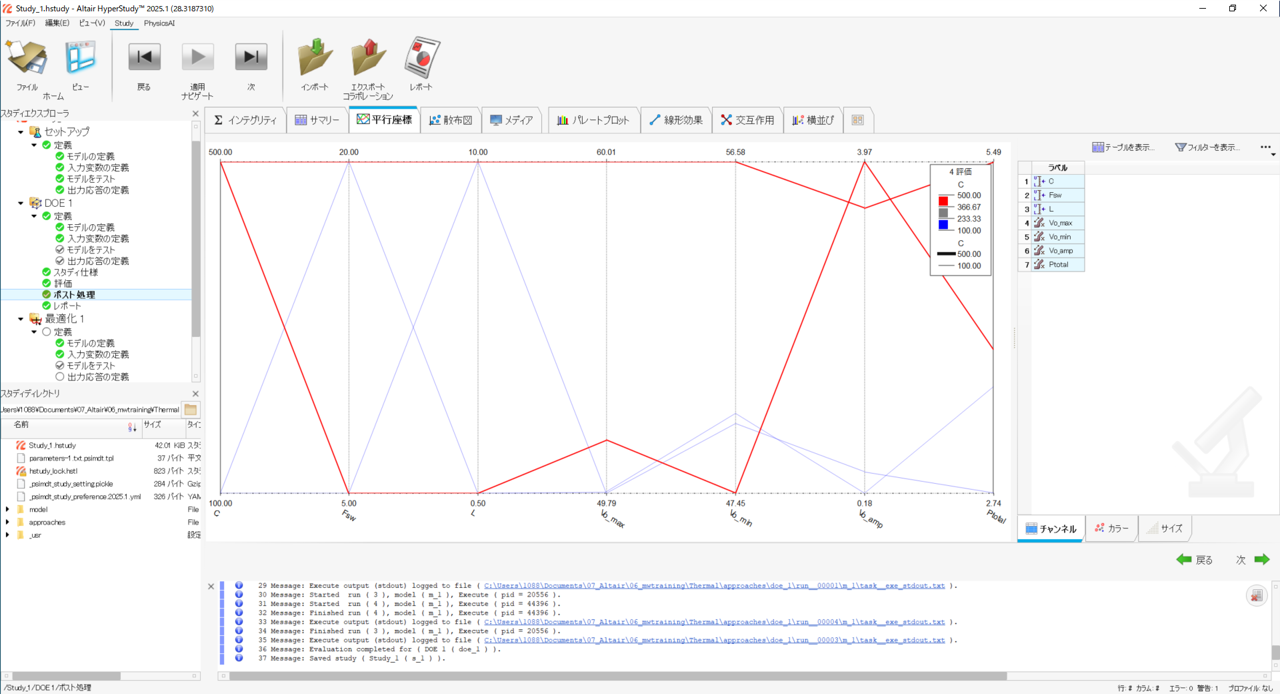1280x694 pixels.
Task: Clear the message log with the bottom-right icon
Action: point(1256,595)
